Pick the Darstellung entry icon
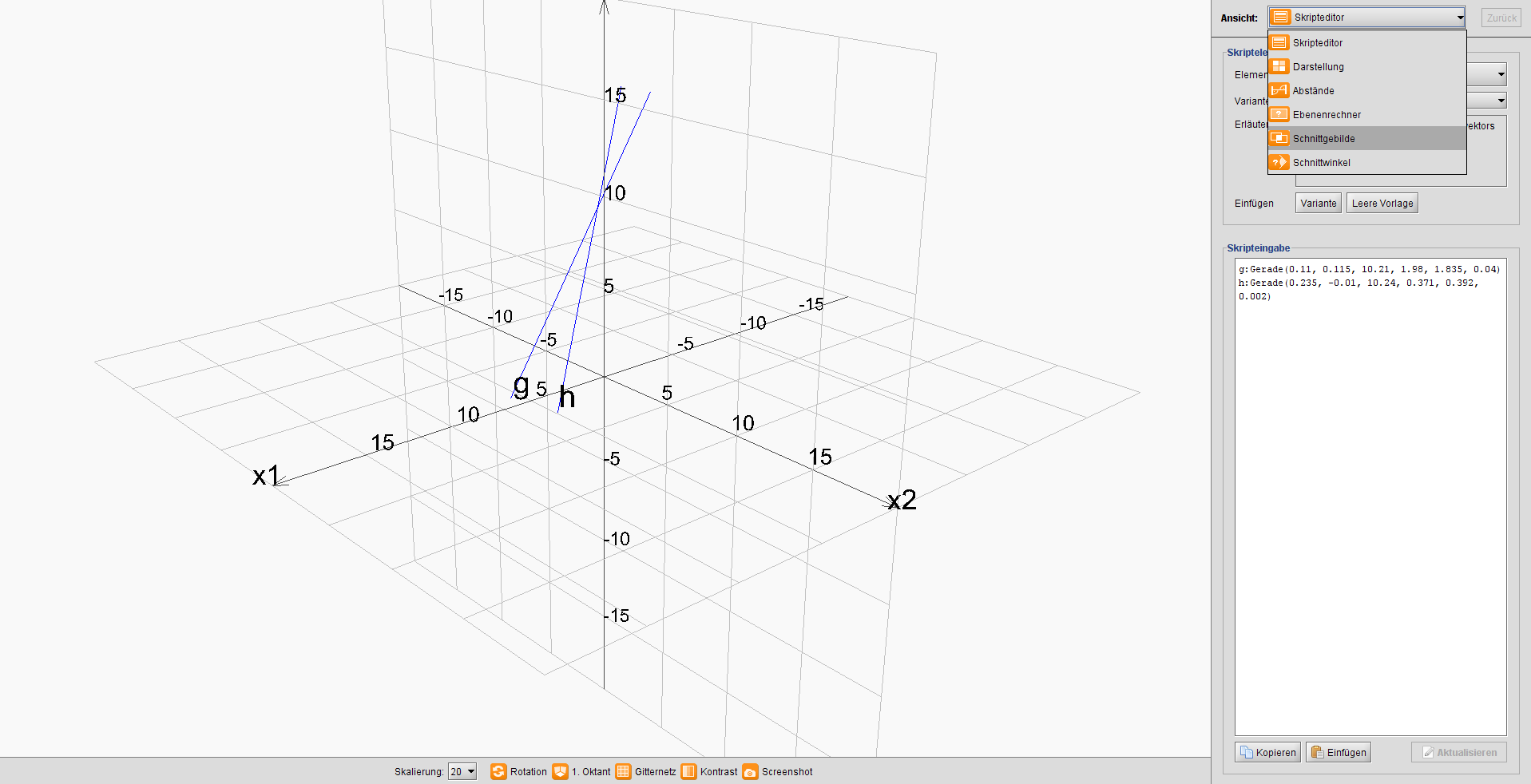This screenshot has height=784, width=1531. click(x=1279, y=67)
